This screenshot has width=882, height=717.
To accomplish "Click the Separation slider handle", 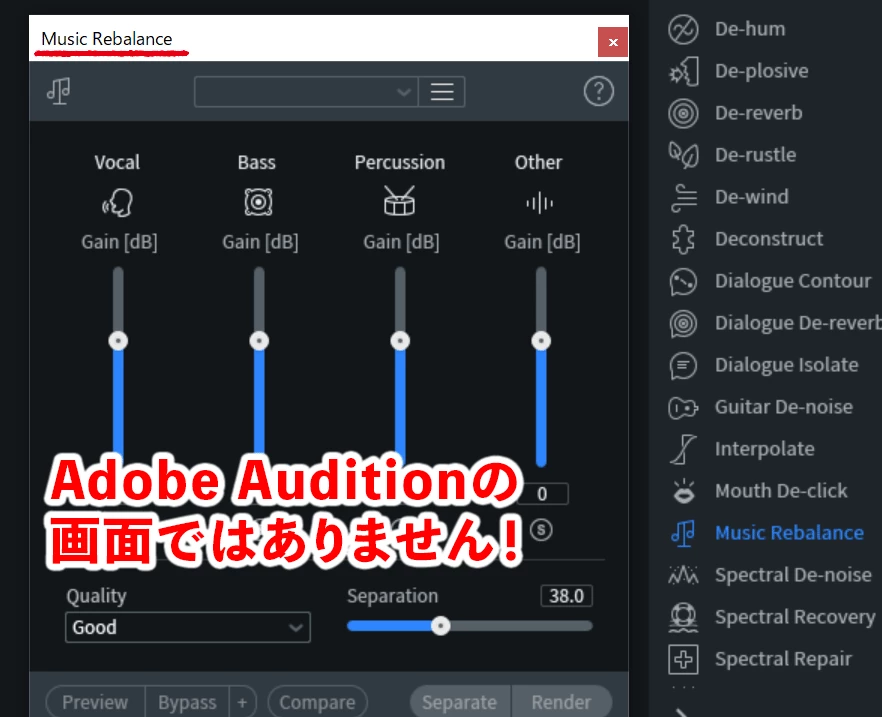I will tap(441, 626).
